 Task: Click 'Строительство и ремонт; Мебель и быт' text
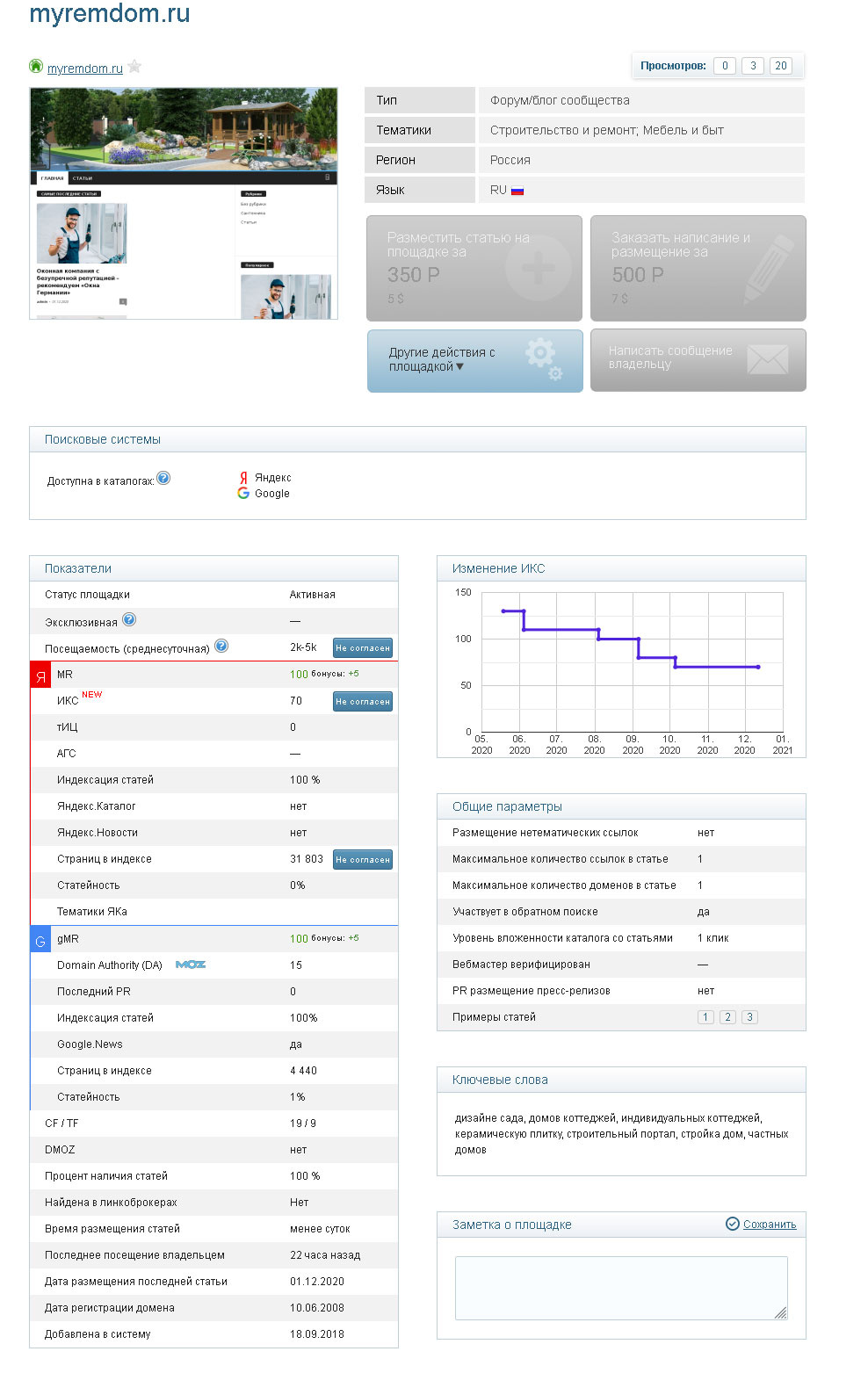pyautogui.click(x=607, y=130)
